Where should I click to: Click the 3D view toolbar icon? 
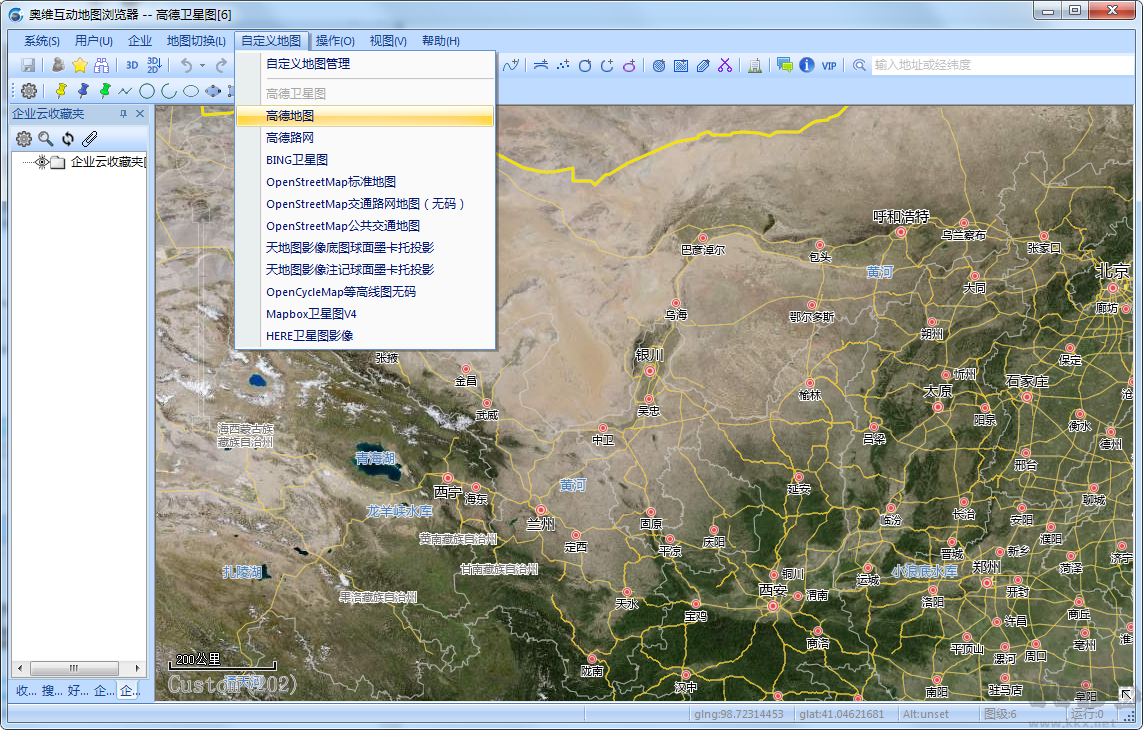click(x=132, y=65)
